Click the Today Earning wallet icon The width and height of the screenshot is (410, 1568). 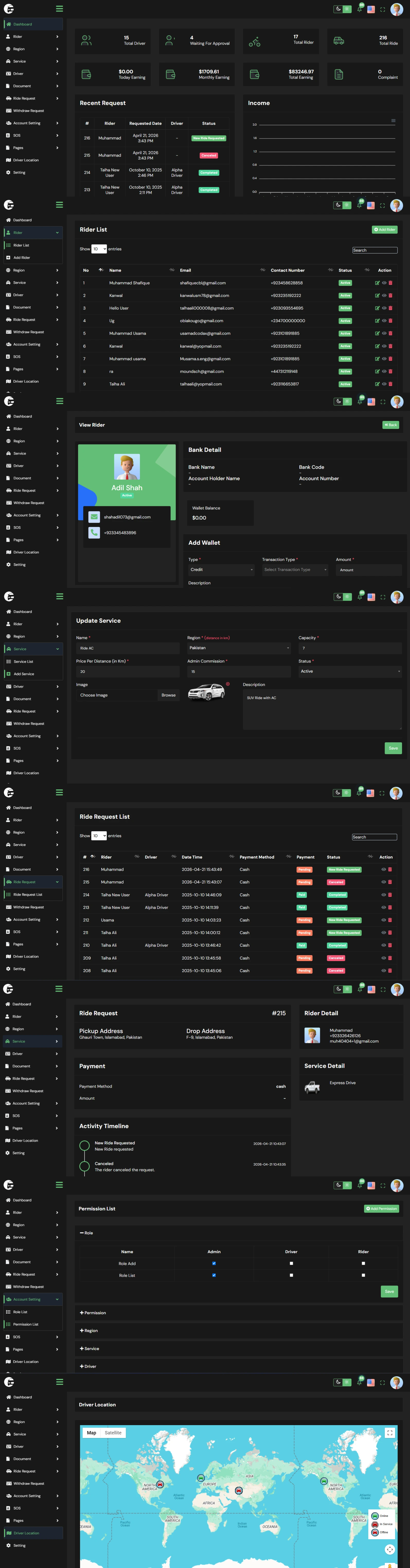click(x=86, y=74)
